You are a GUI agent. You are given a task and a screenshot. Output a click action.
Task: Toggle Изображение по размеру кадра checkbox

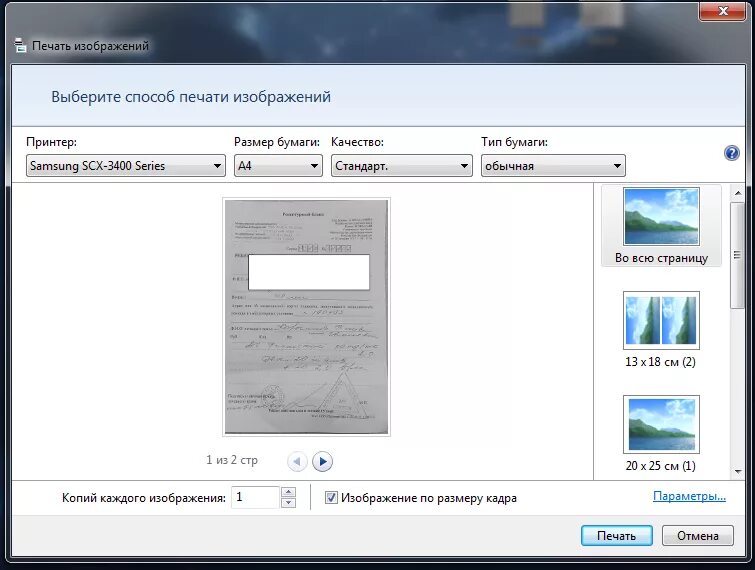331,498
